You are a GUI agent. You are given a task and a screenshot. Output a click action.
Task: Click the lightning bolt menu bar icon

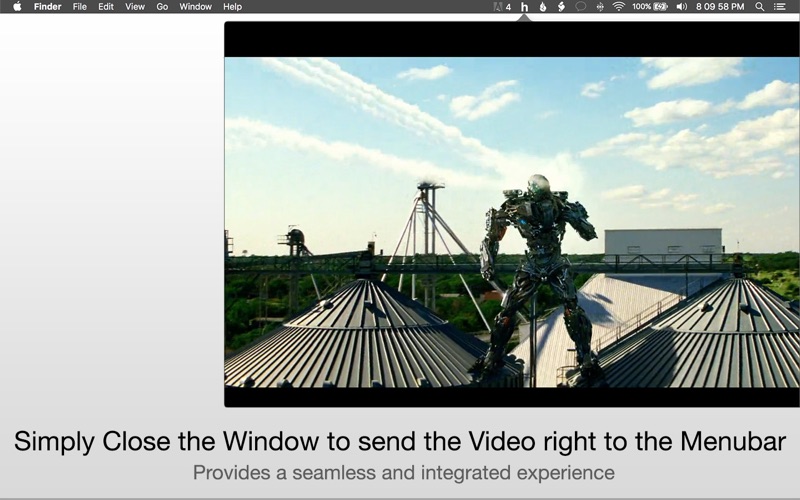click(x=561, y=7)
